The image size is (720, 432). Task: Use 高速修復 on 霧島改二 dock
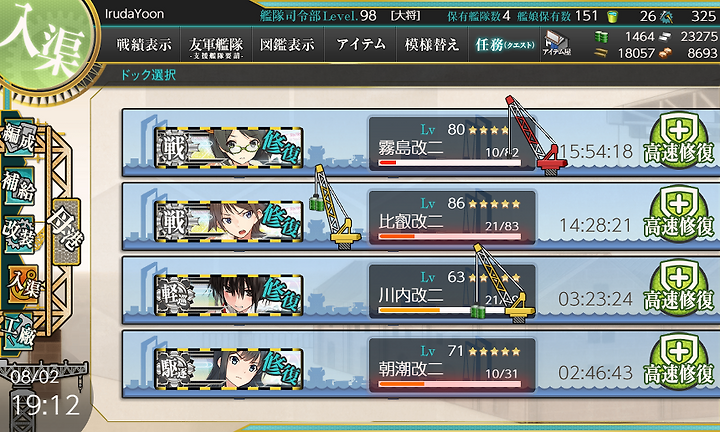click(x=679, y=141)
